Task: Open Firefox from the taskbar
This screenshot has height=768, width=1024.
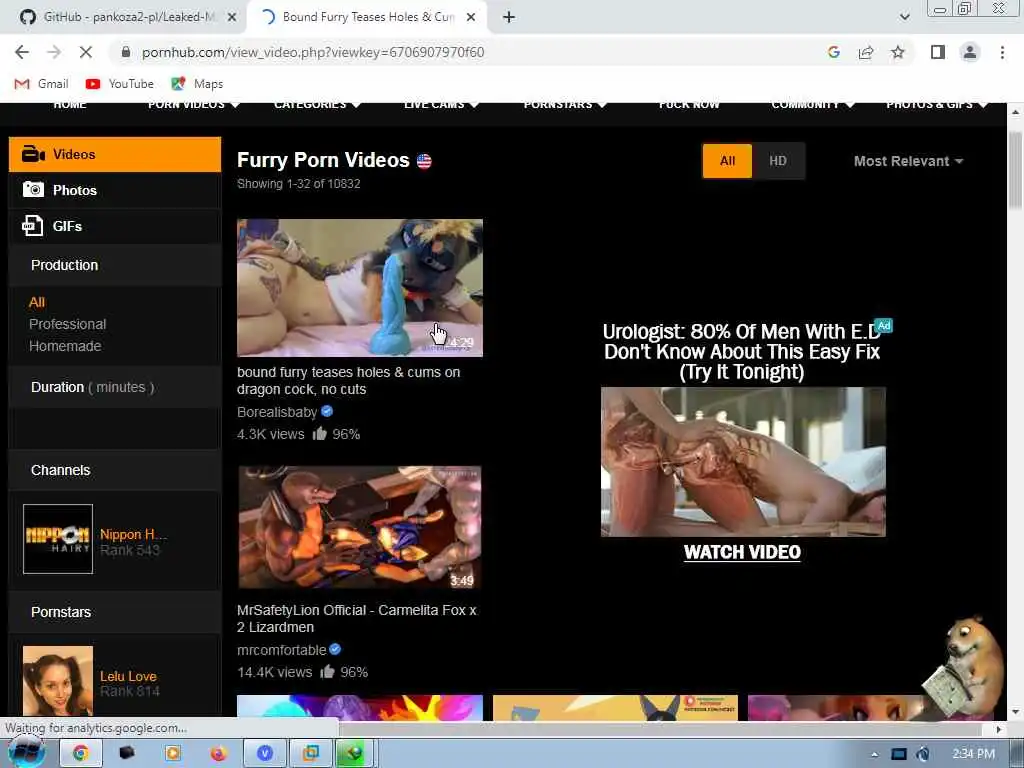Action: (218, 754)
